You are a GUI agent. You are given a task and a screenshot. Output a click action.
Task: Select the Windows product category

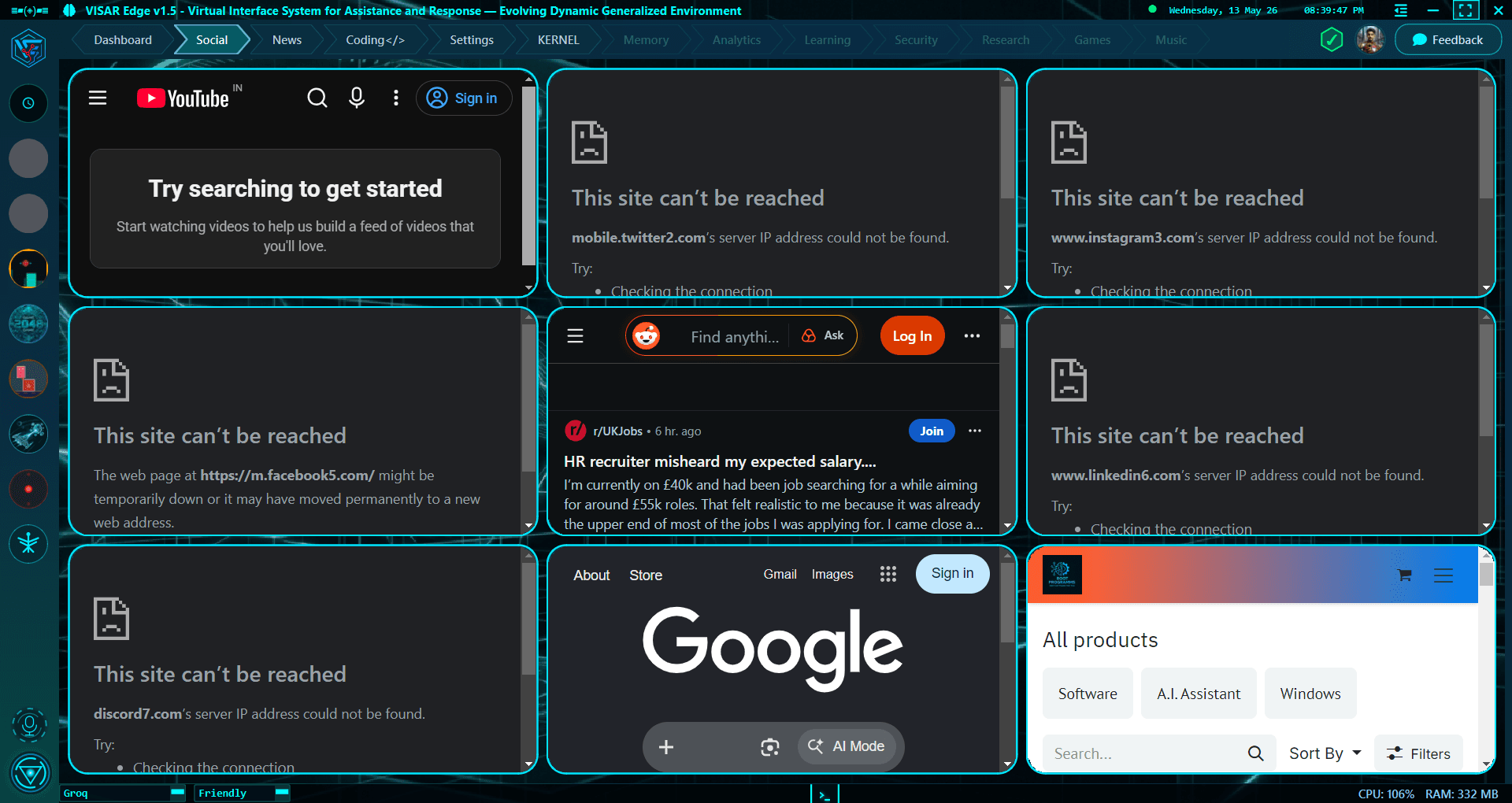click(x=1310, y=694)
